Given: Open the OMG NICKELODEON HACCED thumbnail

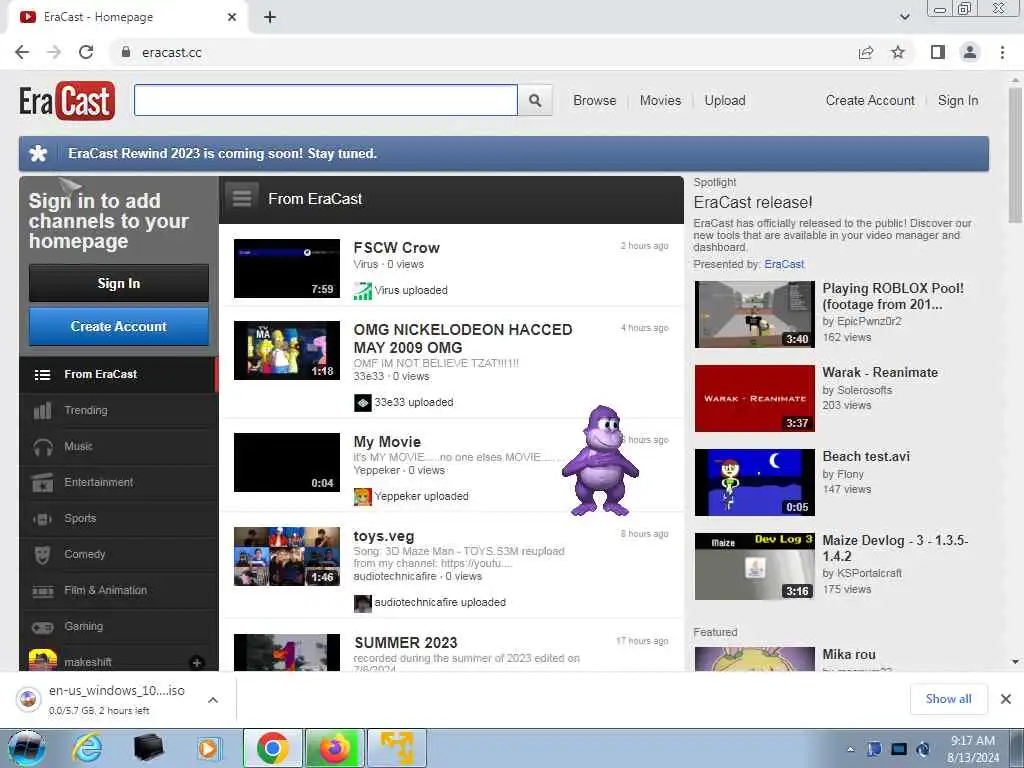Looking at the screenshot, I should pos(287,350).
